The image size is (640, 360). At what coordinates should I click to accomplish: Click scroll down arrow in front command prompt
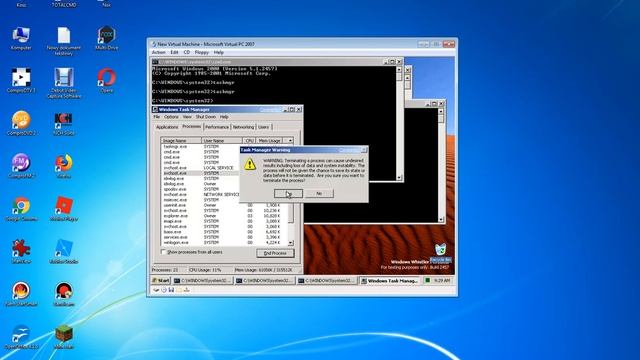pos(399,178)
